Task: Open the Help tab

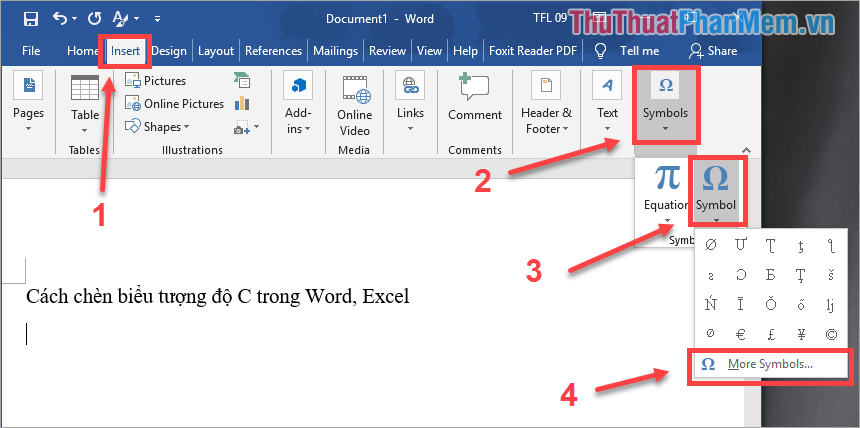Action: [x=465, y=51]
